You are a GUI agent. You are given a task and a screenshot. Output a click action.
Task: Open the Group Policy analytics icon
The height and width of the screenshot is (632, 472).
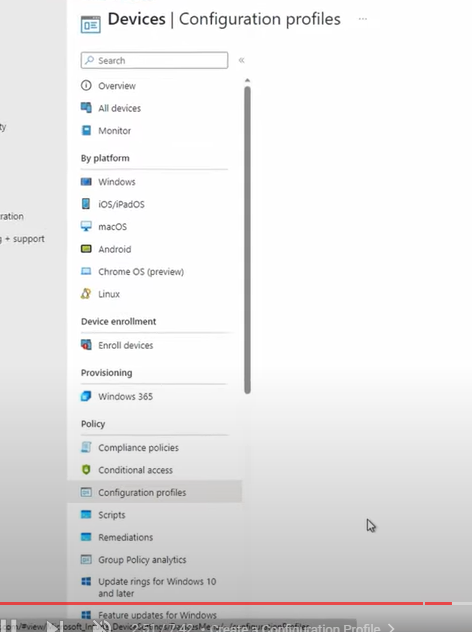[86, 559]
